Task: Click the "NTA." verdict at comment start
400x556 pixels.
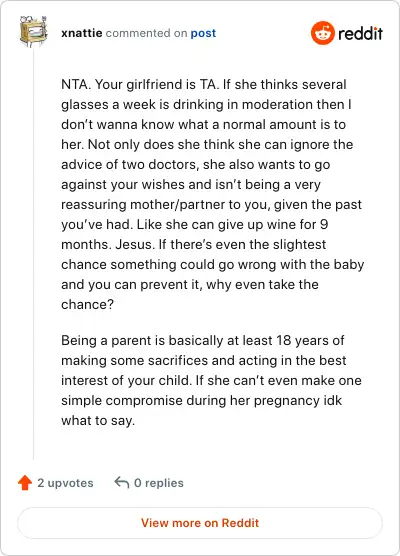Action: pos(76,84)
